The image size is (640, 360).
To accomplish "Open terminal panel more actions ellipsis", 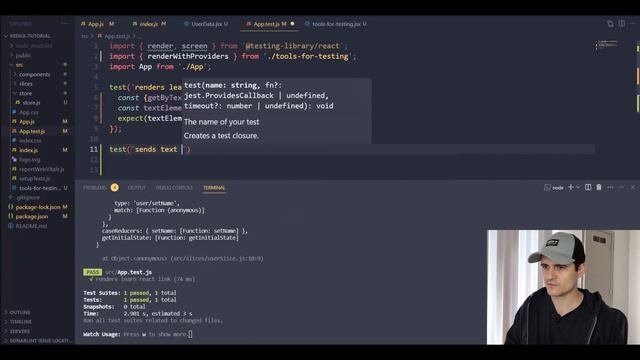I will [610, 187].
